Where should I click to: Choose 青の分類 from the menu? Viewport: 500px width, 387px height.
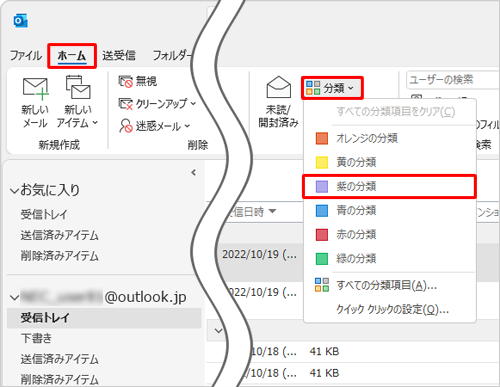[x=389, y=211]
